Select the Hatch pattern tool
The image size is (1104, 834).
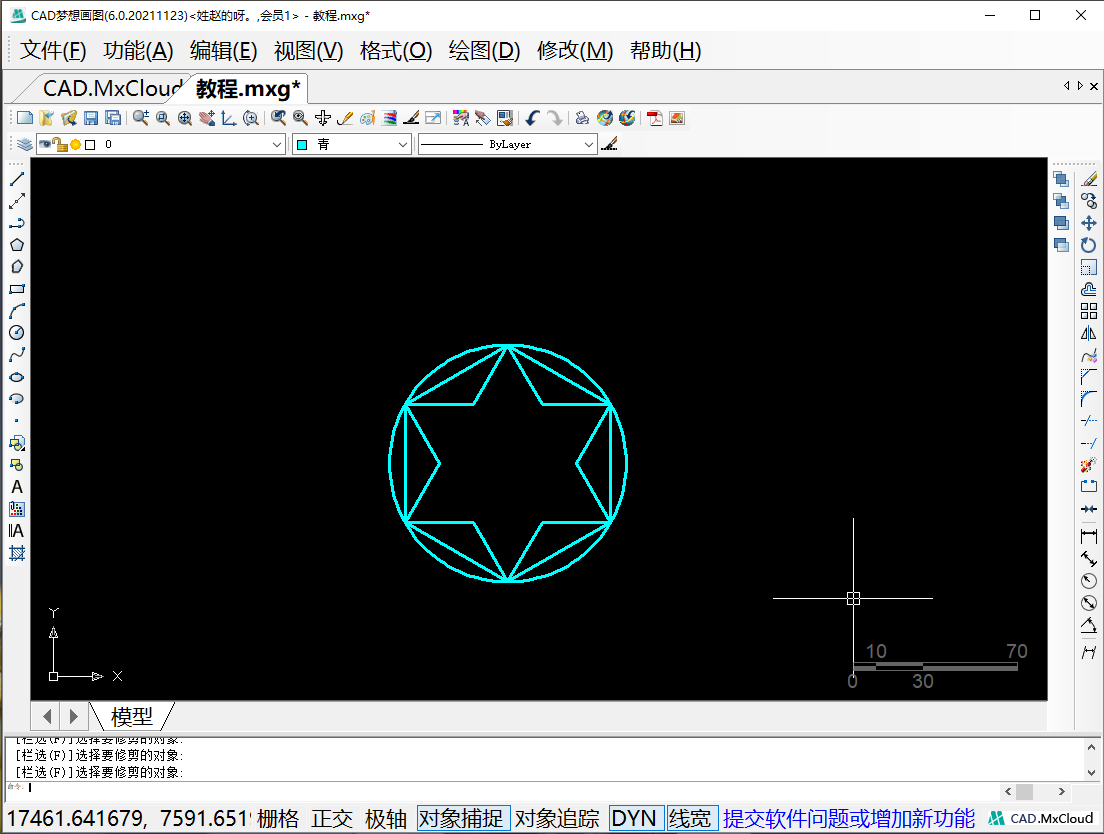(x=17, y=553)
